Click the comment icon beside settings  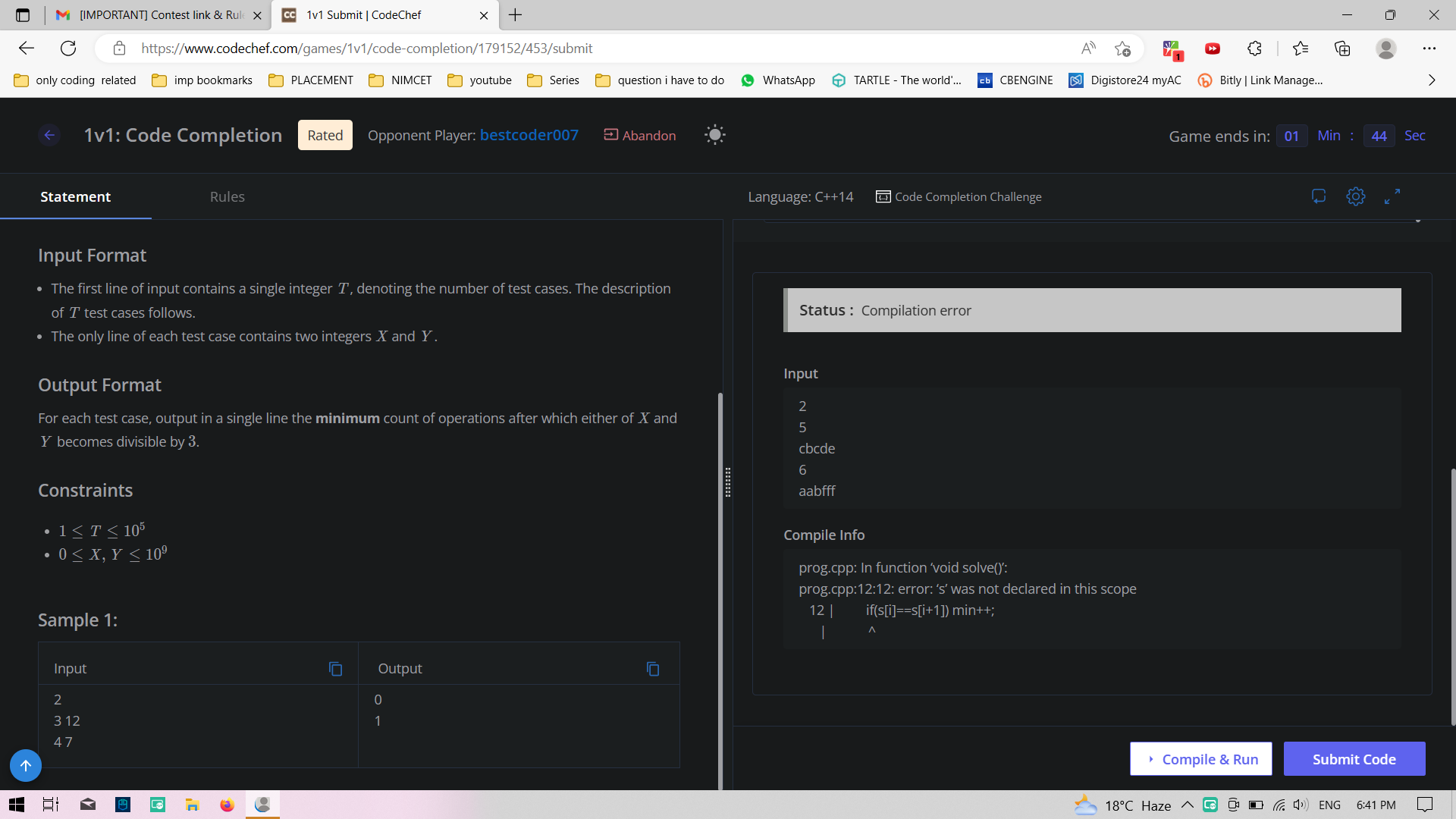1319,196
